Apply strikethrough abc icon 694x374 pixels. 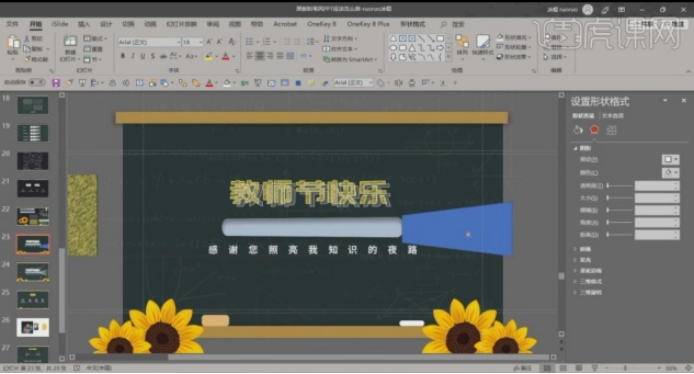[x=163, y=56]
